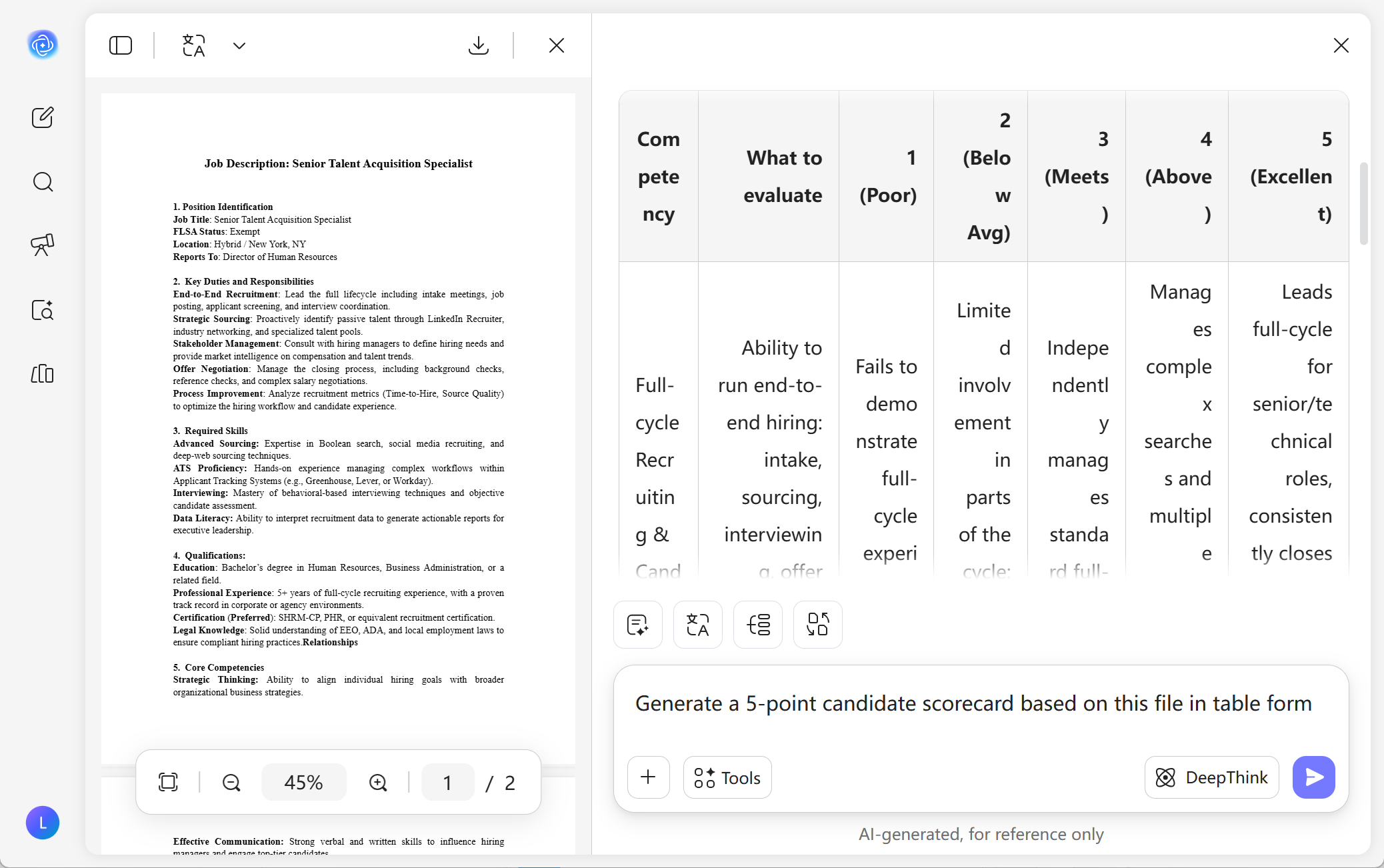Expand the translate options dropdown chevron
The height and width of the screenshot is (868, 1384).
point(239,45)
